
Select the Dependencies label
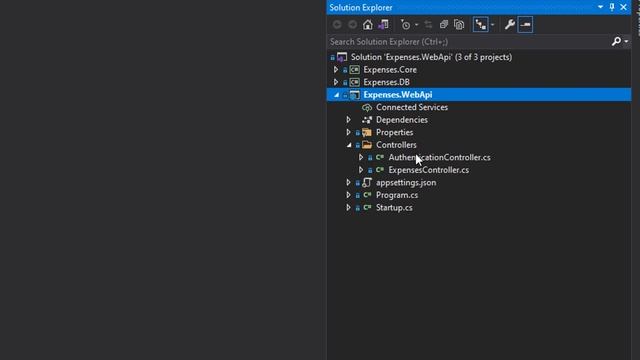(402, 120)
